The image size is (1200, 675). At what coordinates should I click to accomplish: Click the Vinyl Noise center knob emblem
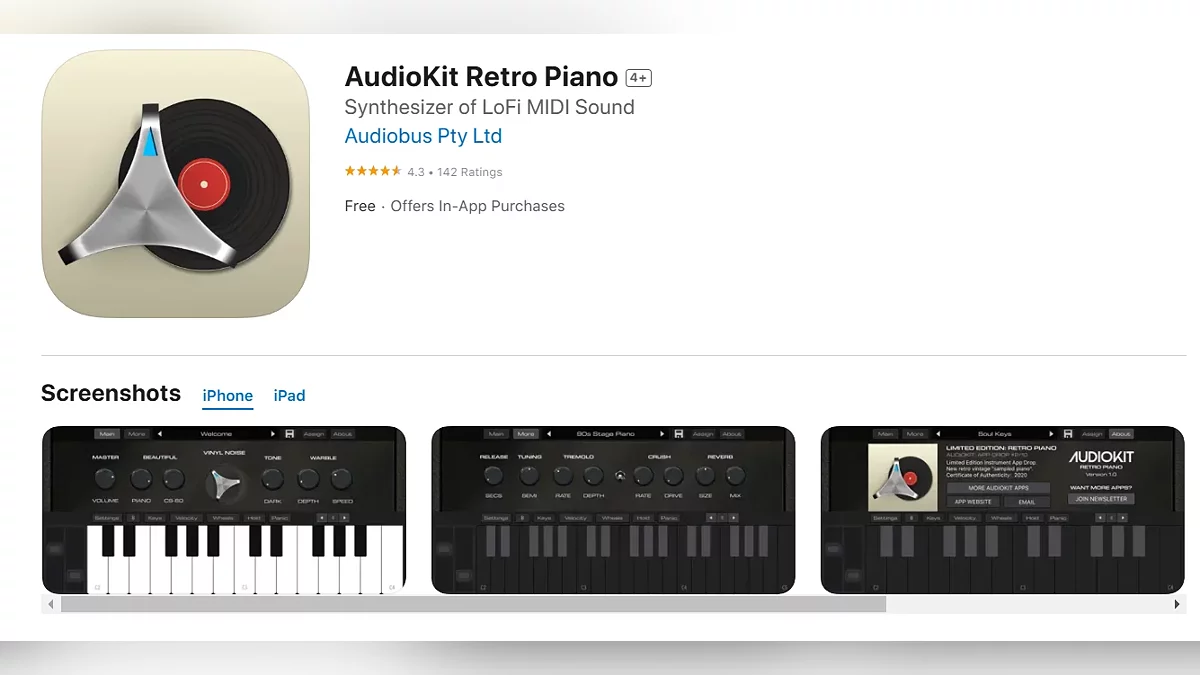coord(223,484)
